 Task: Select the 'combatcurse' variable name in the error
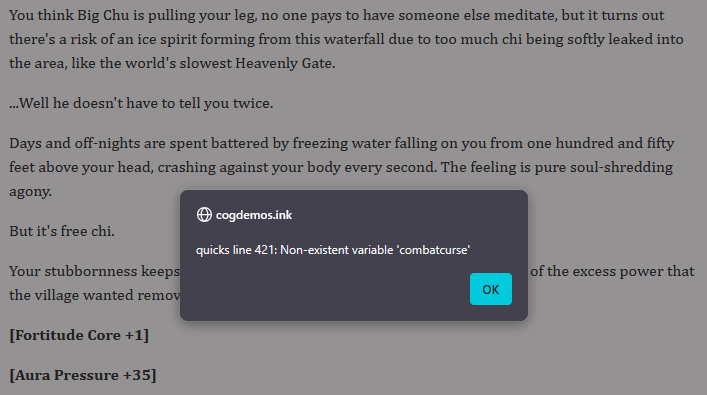click(433, 250)
